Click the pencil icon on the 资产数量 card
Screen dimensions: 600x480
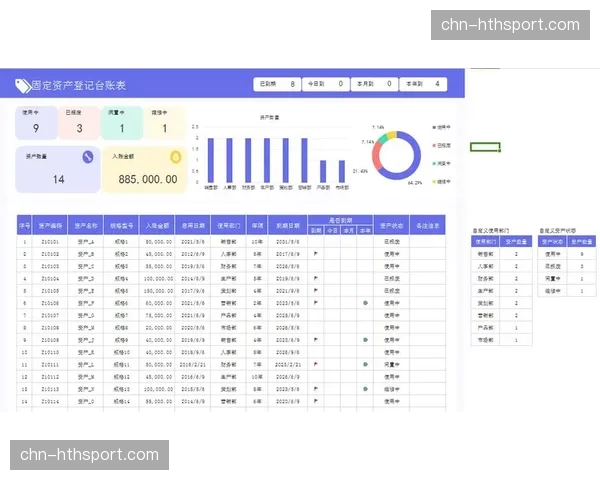click(x=88, y=157)
